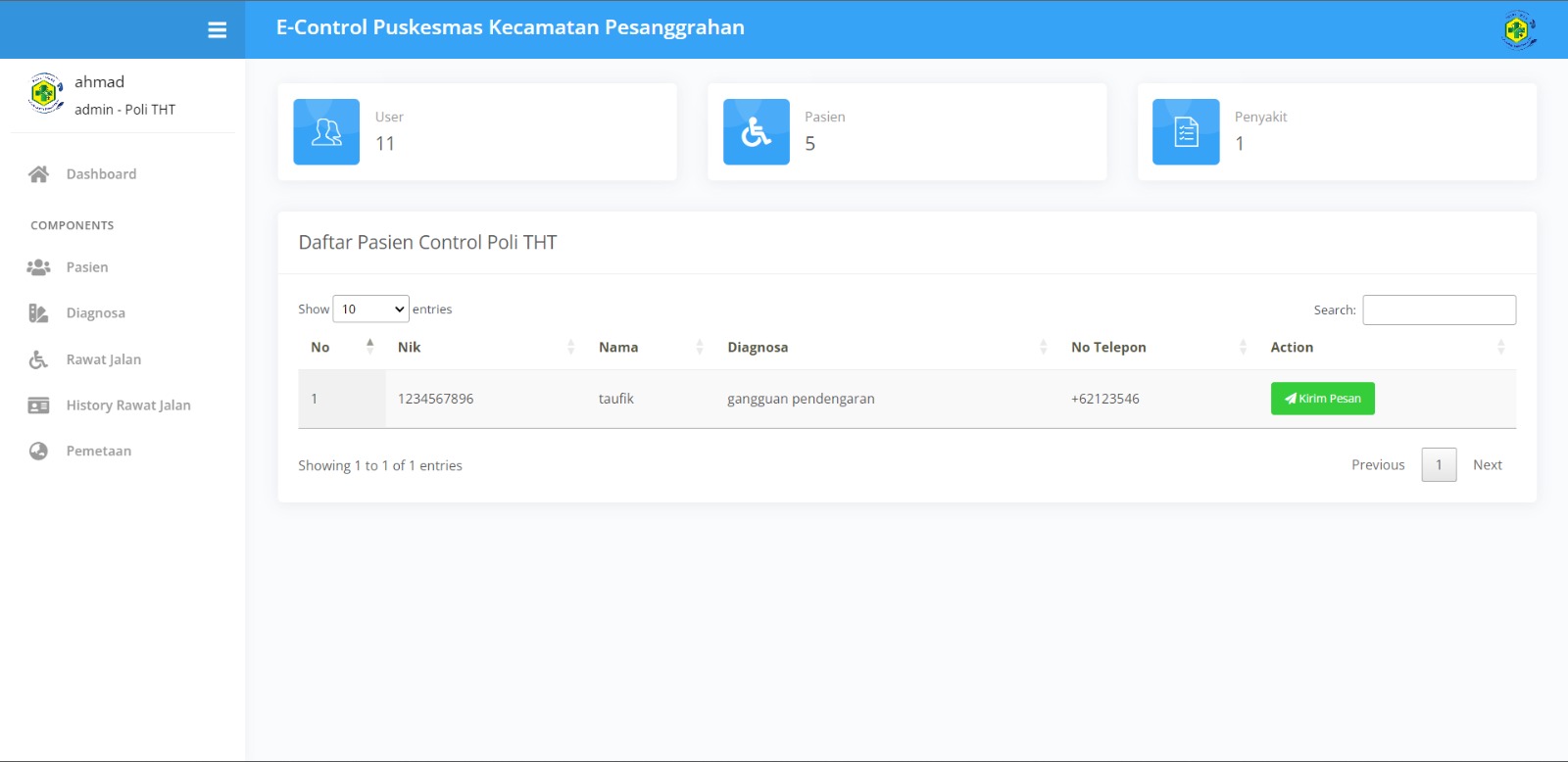Open History Rawat Jalan page

point(127,405)
